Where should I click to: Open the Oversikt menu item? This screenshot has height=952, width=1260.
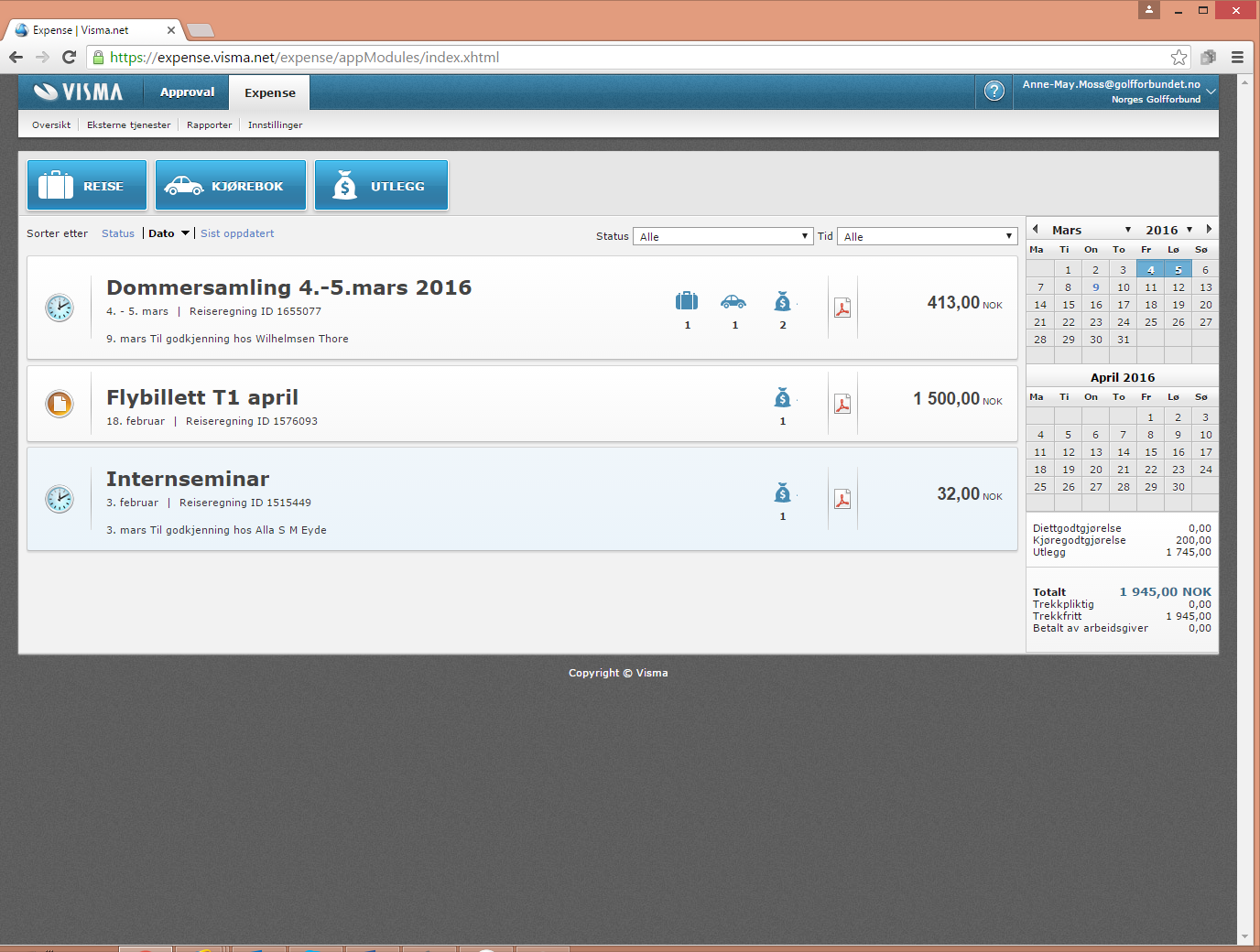click(x=51, y=124)
